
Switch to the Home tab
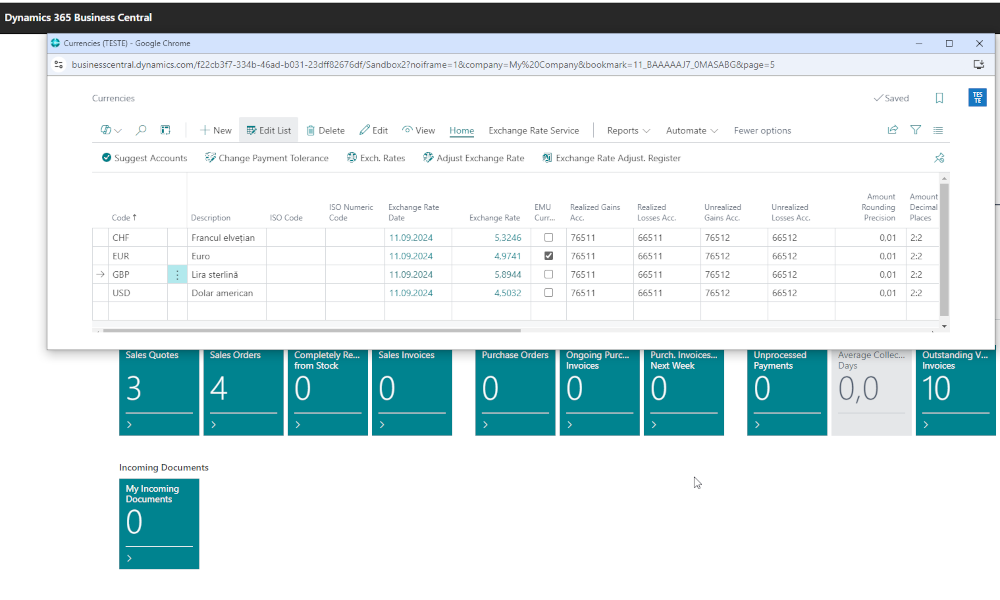pos(462,130)
